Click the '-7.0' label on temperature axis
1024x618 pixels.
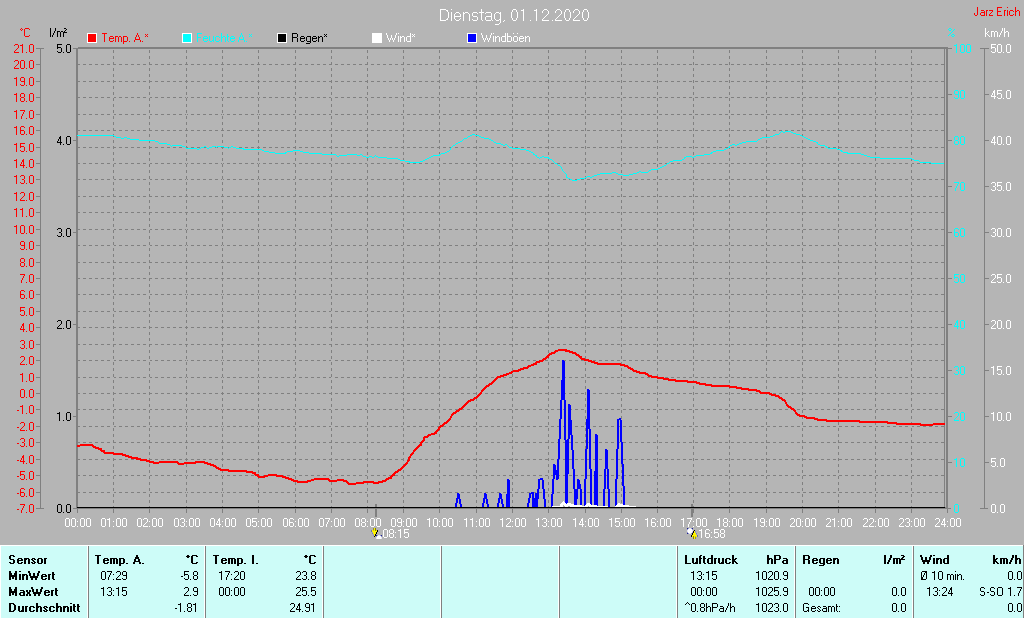(x=24, y=508)
